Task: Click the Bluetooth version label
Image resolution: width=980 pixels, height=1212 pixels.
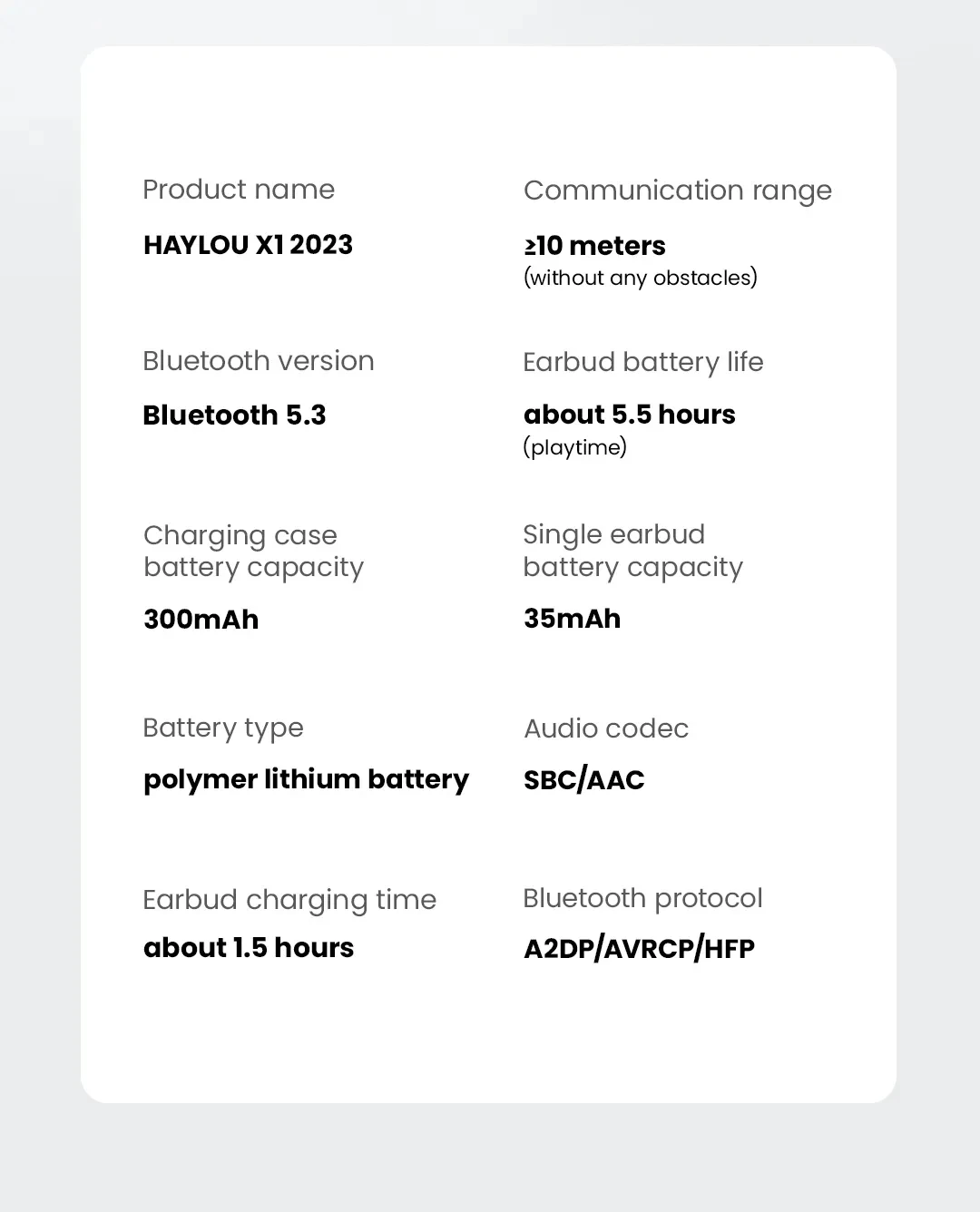Action: tap(258, 361)
